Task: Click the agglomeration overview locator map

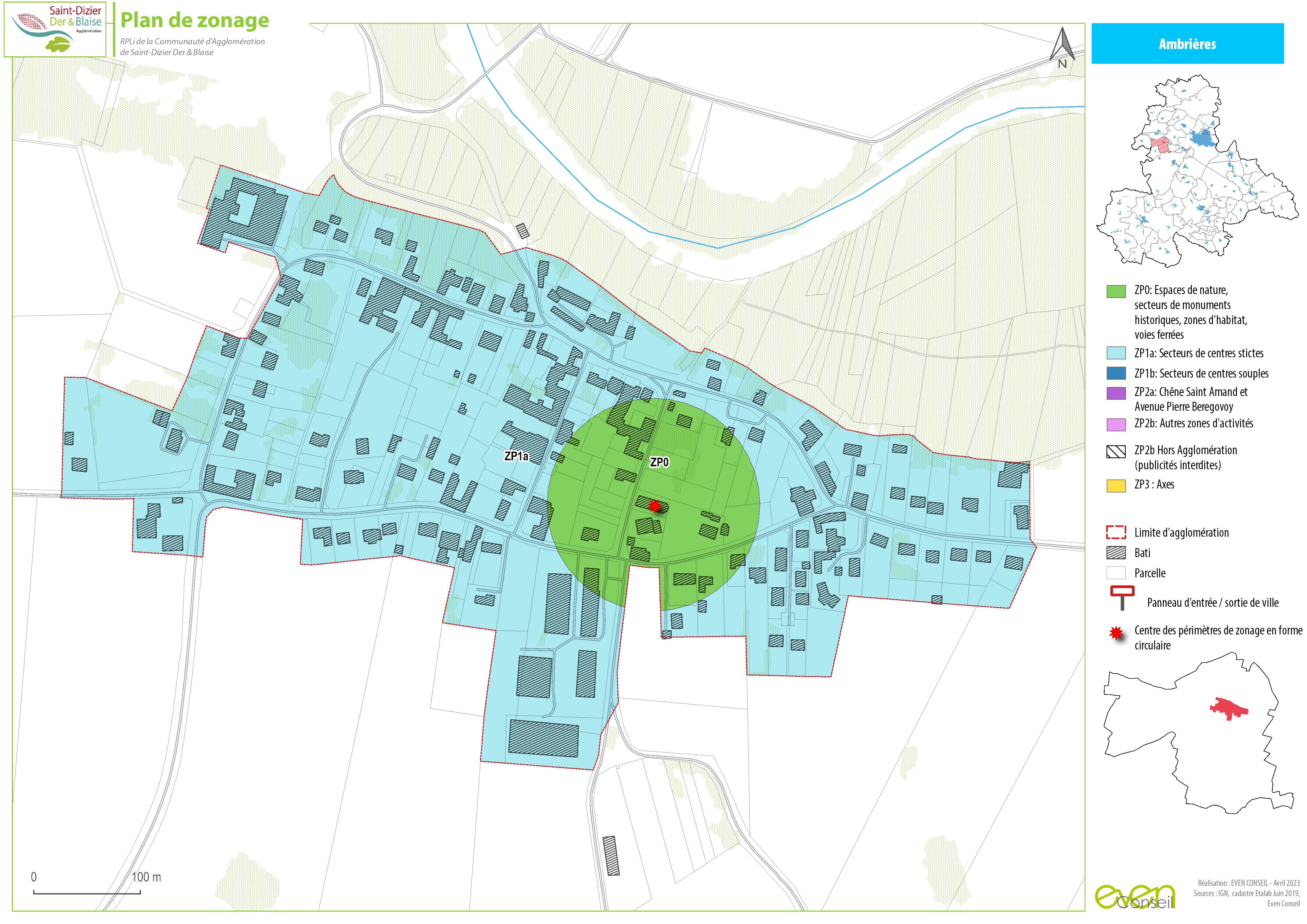Action: tap(1198, 171)
